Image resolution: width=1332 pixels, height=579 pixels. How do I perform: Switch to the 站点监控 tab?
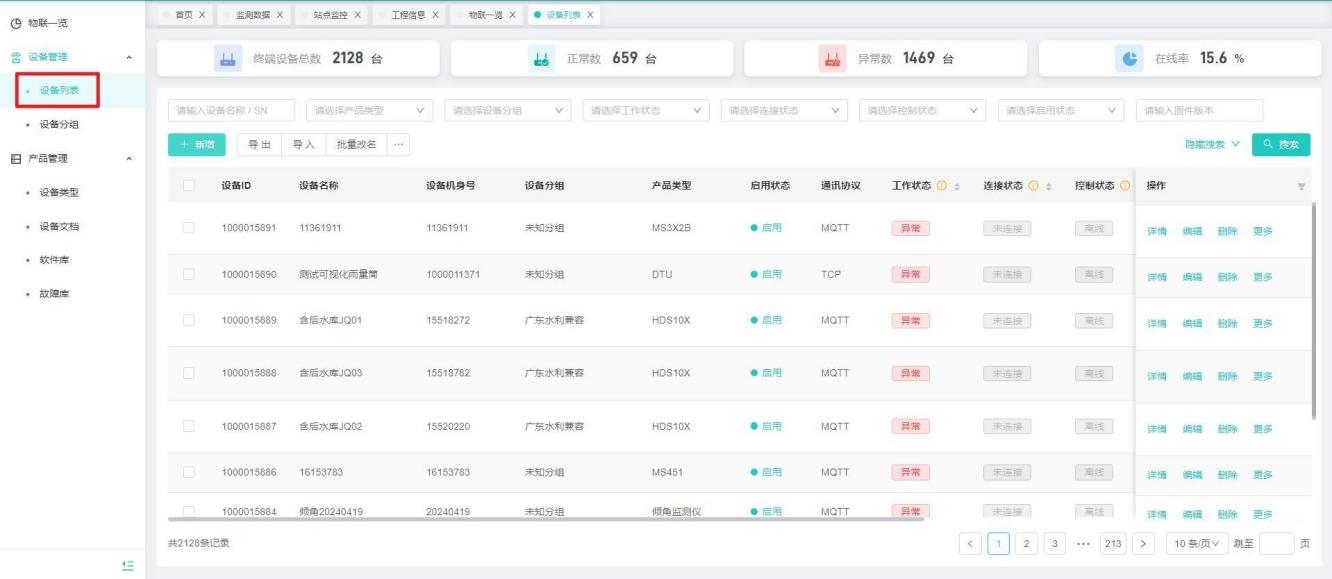coord(333,14)
